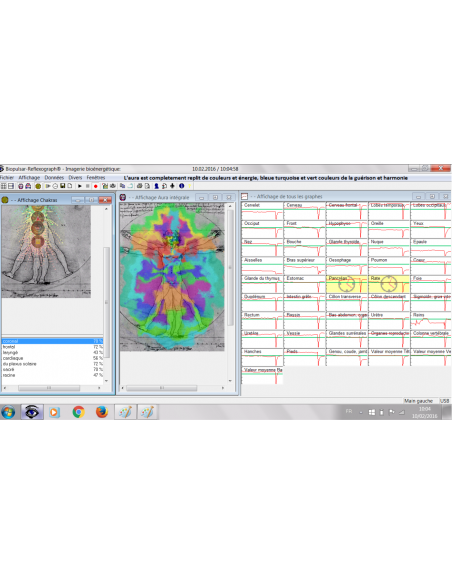Screen dimensions: 452x584
Task: Click the highlighted Rate graph cell
Action: 389,284
